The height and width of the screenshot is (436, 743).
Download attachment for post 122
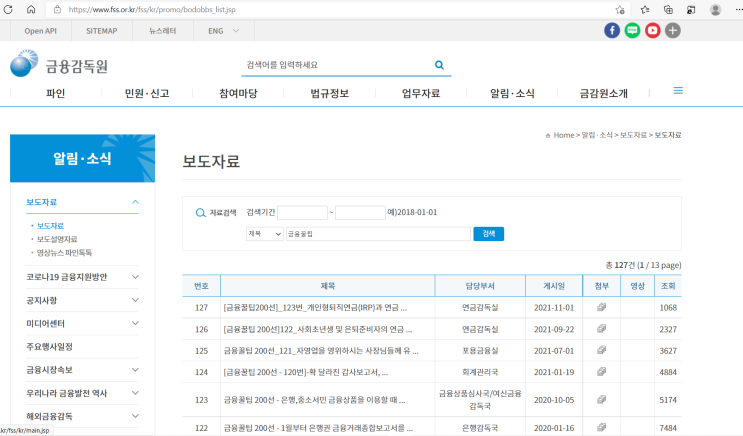click(601, 427)
